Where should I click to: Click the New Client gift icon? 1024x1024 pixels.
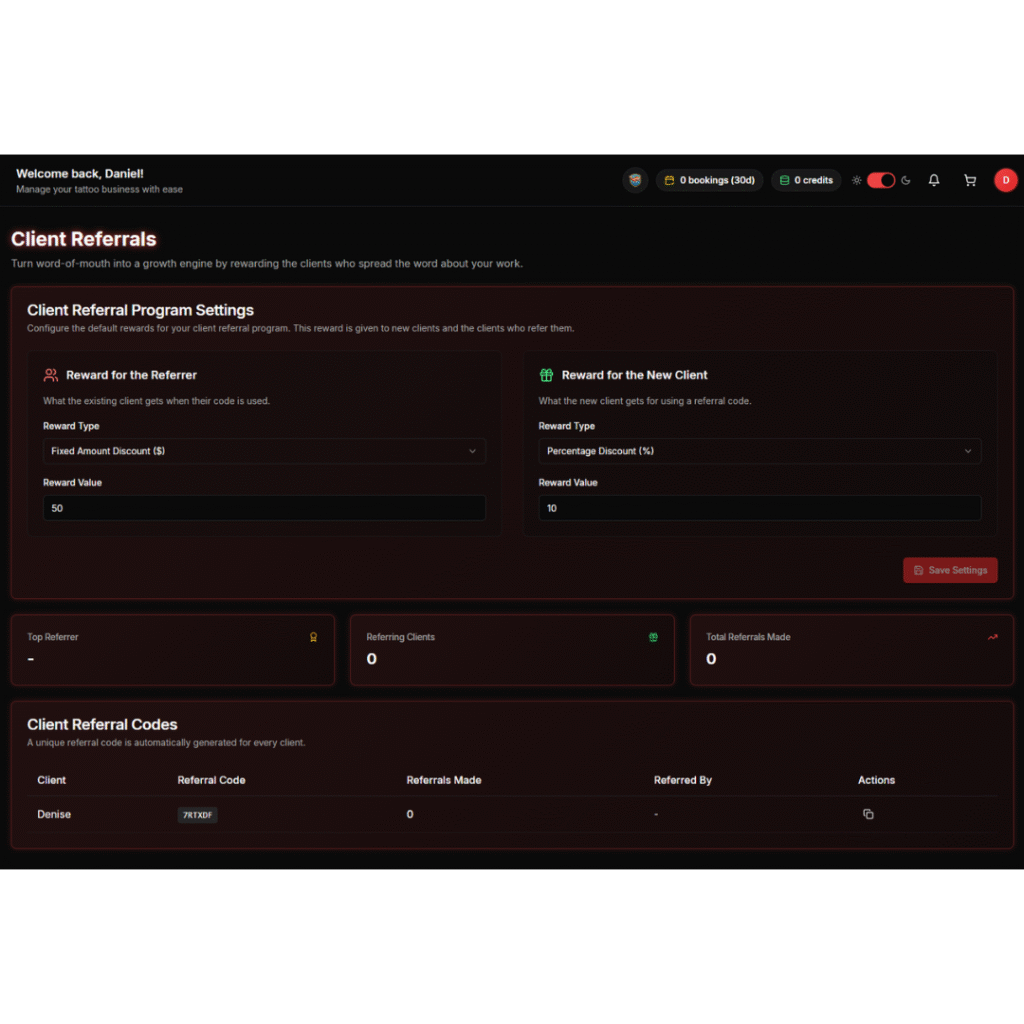point(546,375)
